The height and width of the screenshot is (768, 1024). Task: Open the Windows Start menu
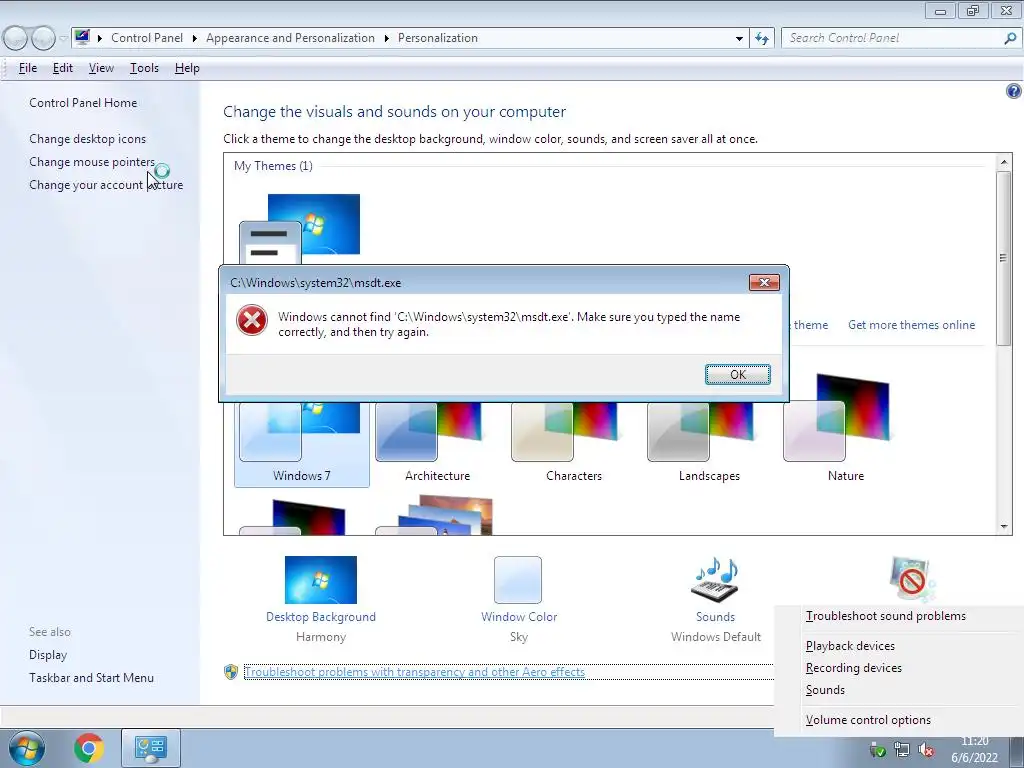(27, 748)
